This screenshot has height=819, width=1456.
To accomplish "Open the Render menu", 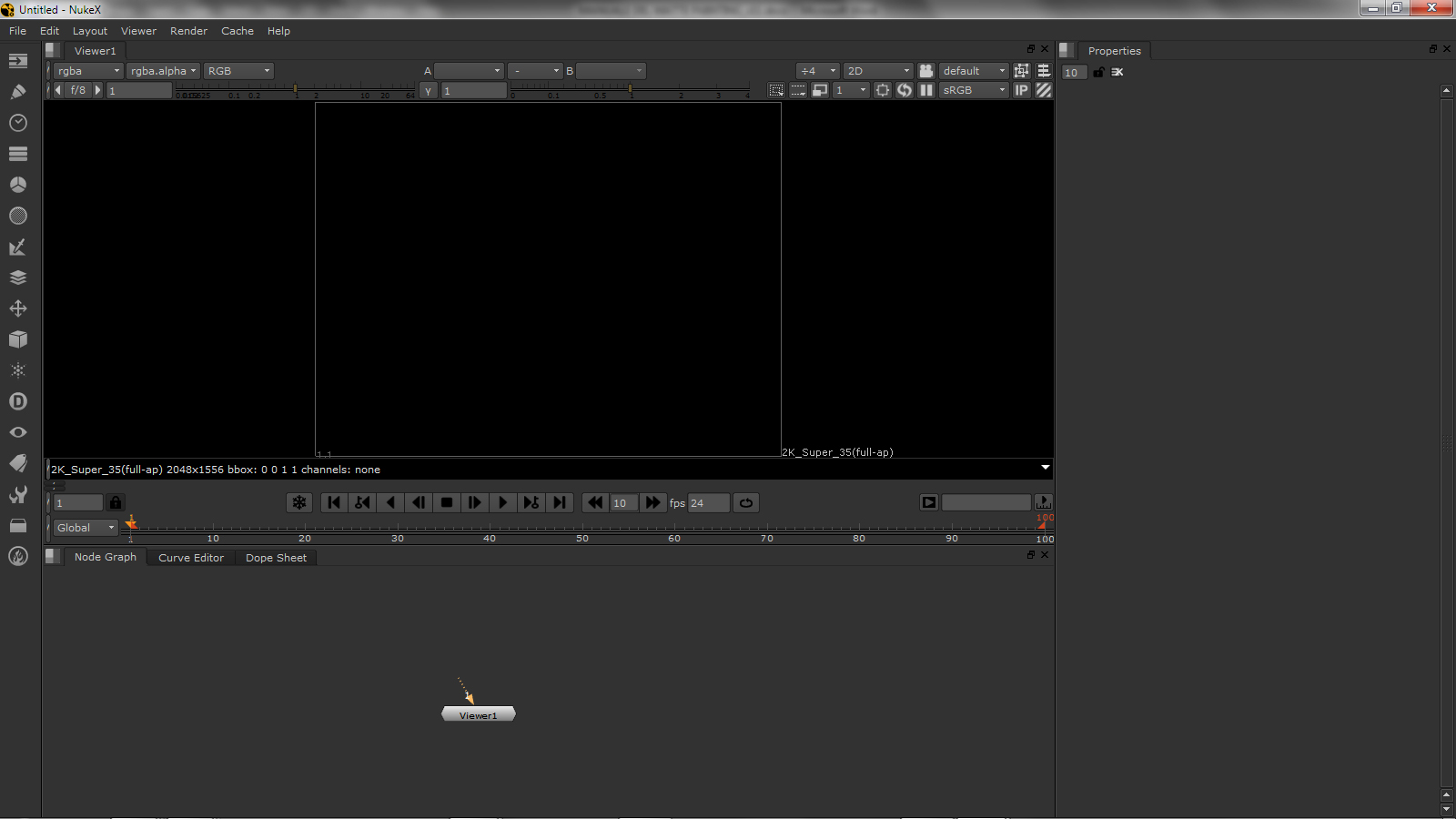I will pos(188,31).
